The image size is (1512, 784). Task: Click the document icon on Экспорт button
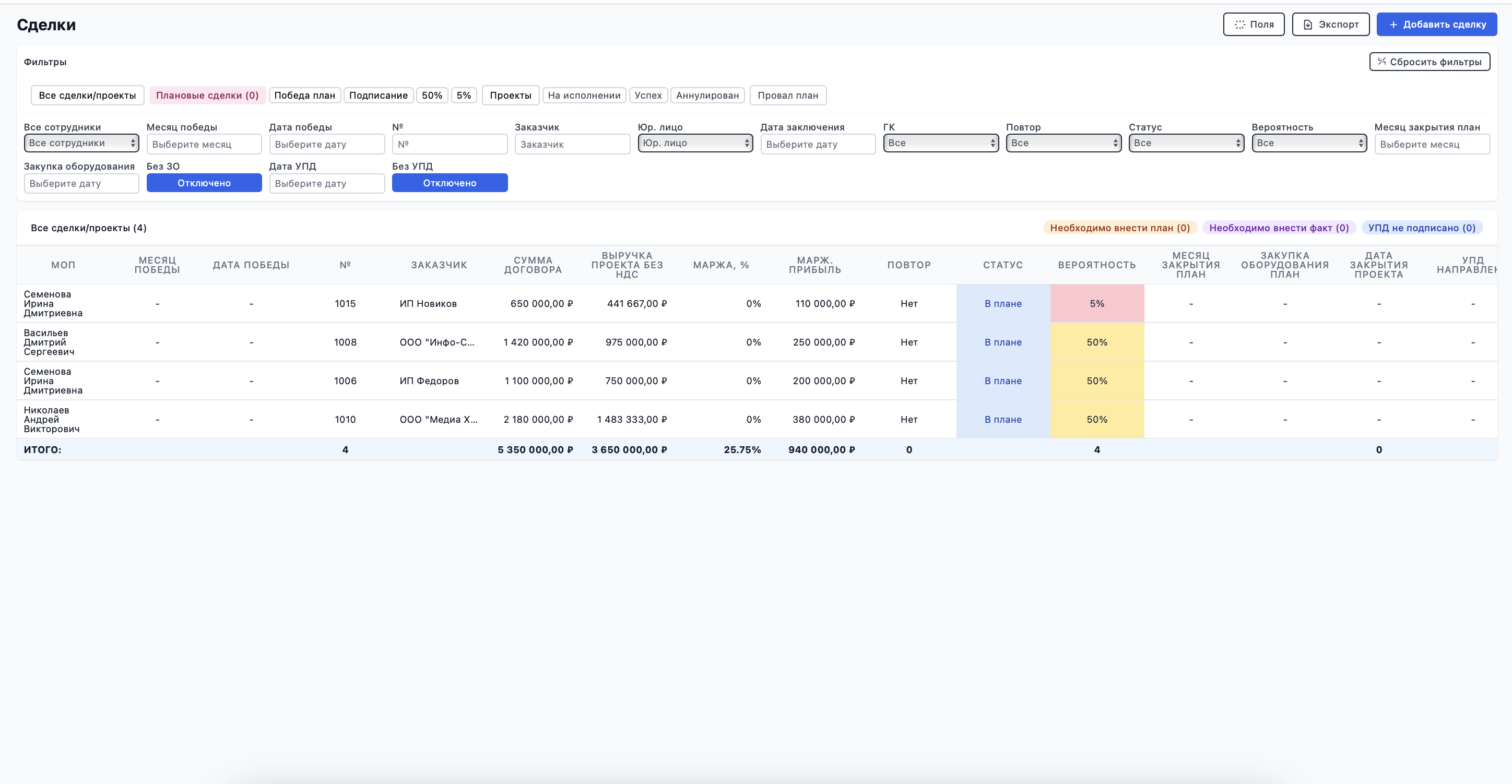[x=1308, y=25]
